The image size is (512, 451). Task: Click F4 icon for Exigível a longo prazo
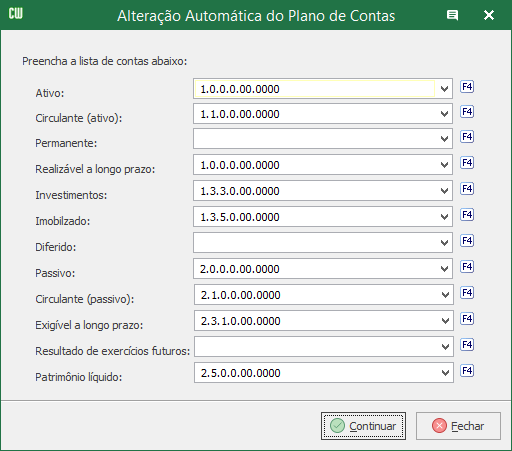coord(467,319)
